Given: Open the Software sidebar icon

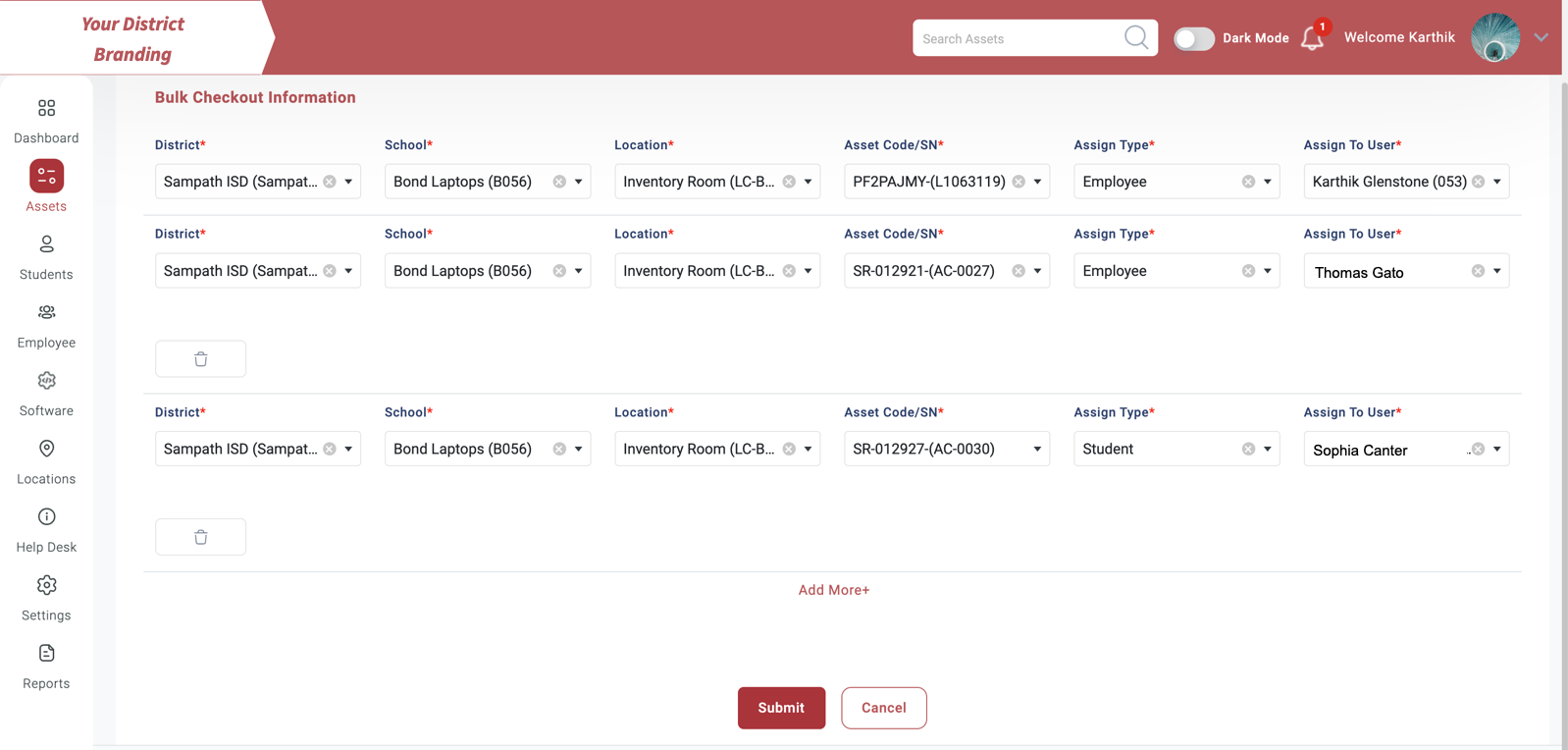Looking at the screenshot, I should pyautogui.click(x=46, y=381).
